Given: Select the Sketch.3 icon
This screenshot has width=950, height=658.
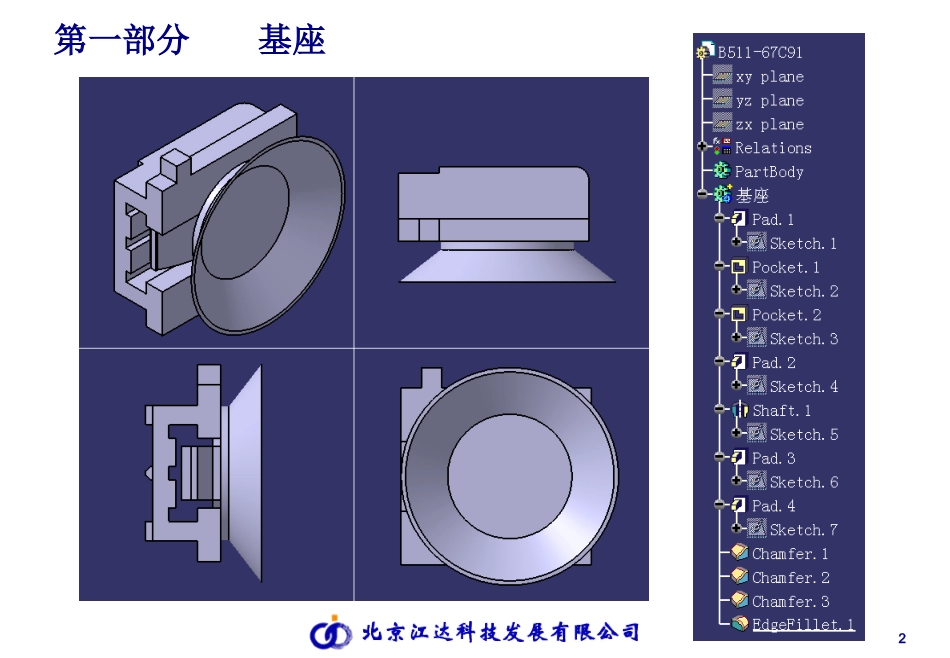Looking at the screenshot, I should (756, 337).
